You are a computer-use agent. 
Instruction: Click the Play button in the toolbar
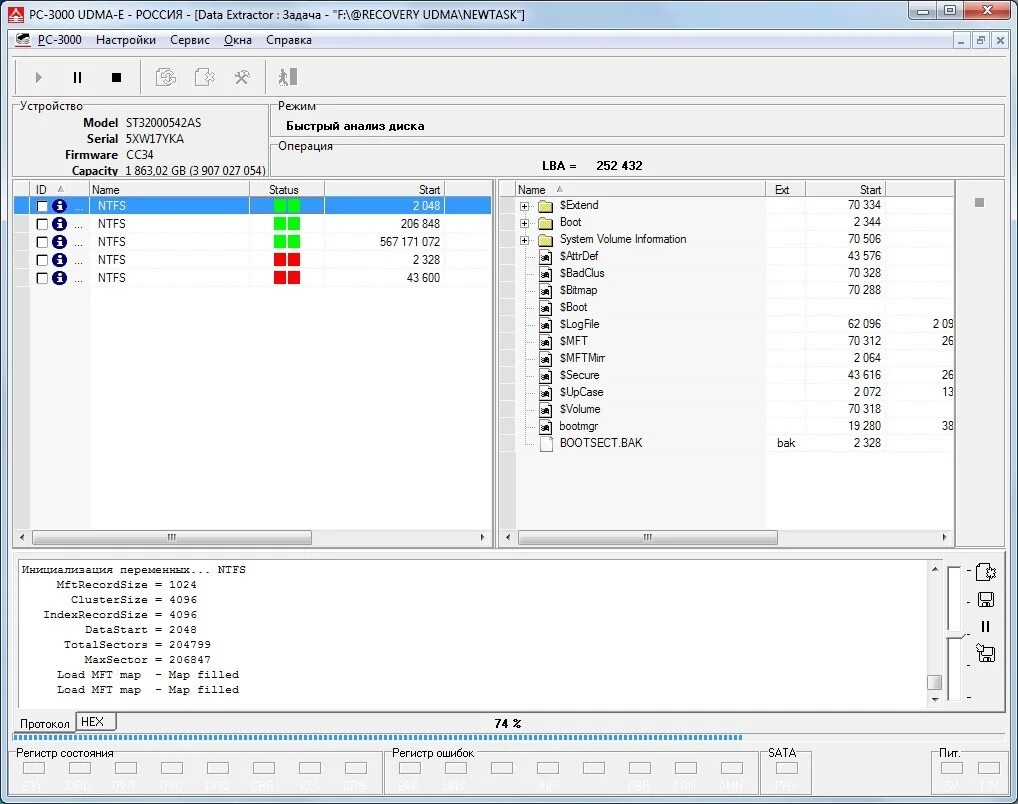tap(38, 77)
